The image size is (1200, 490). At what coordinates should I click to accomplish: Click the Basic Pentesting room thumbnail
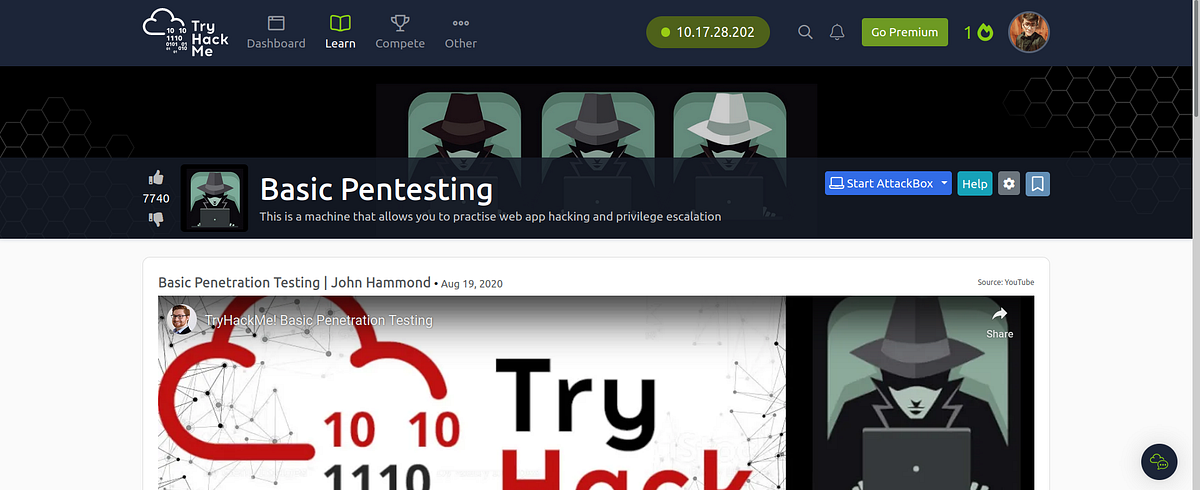tap(214, 198)
